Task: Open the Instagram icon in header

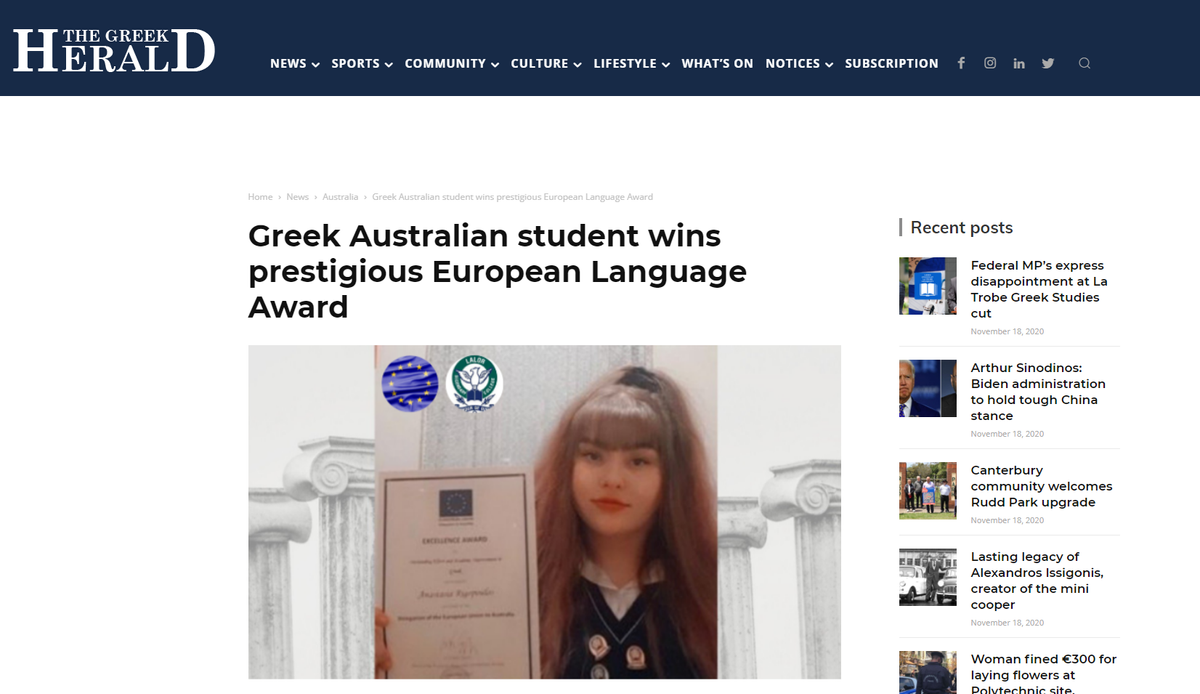Action: point(990,63)
